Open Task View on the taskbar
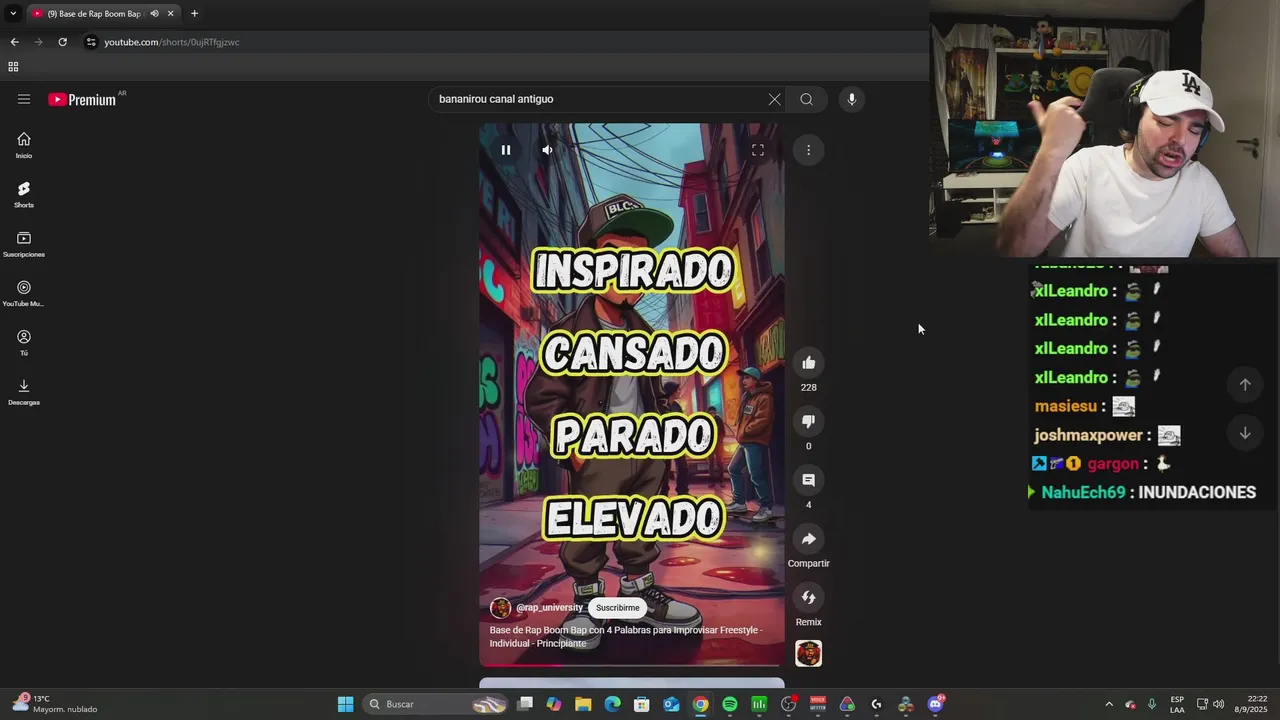The height and width of the screenshot is (720, 1280). coord(525,704)
